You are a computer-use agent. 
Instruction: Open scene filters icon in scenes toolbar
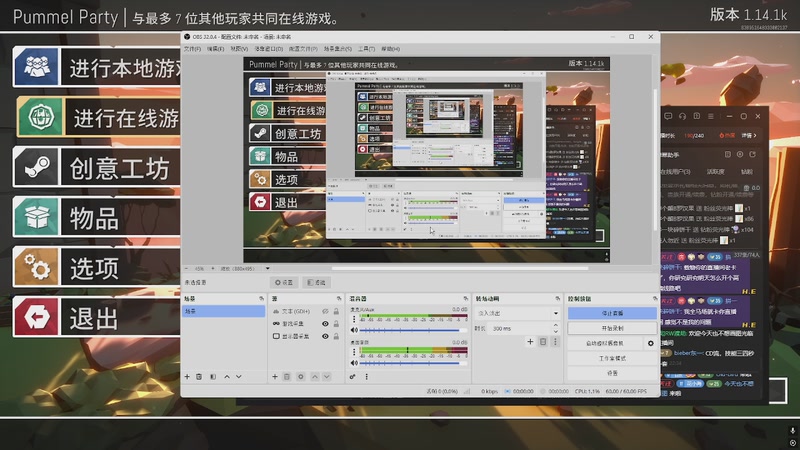point(213,377)
